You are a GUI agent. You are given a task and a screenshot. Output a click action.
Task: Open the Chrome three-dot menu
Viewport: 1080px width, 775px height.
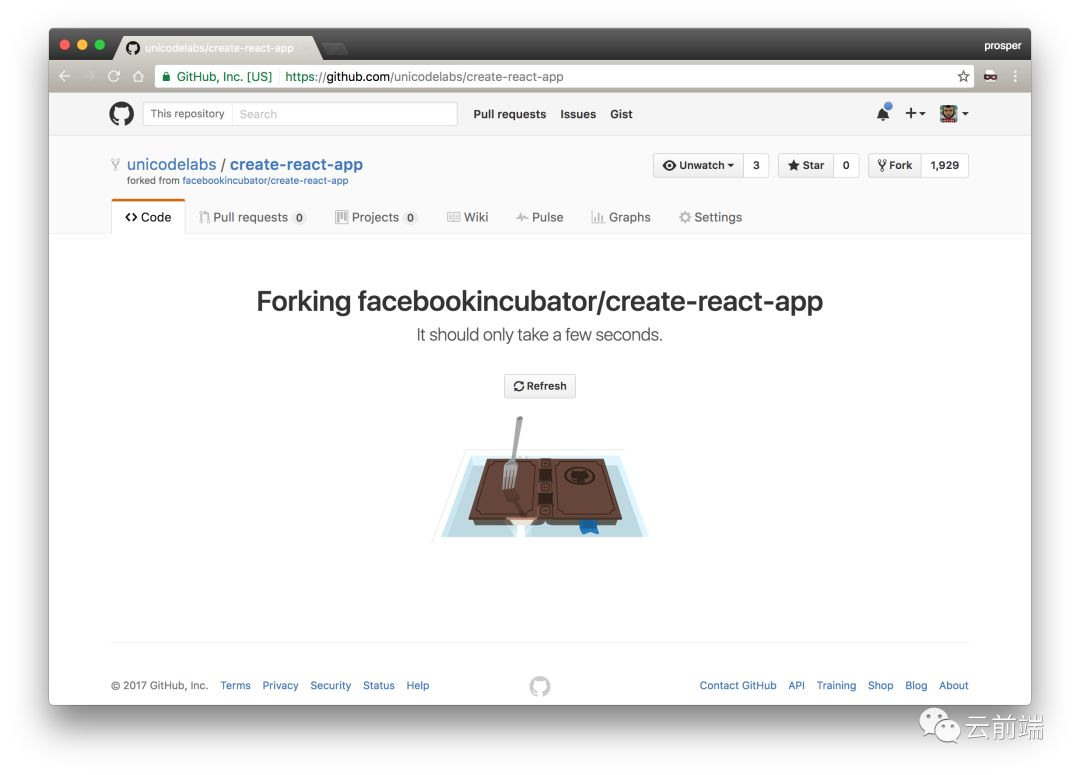(x=1015, y=76)
